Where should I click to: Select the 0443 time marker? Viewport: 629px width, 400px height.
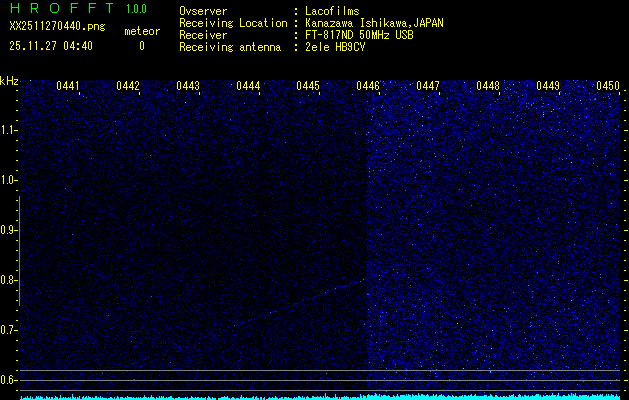pos(188,86)
